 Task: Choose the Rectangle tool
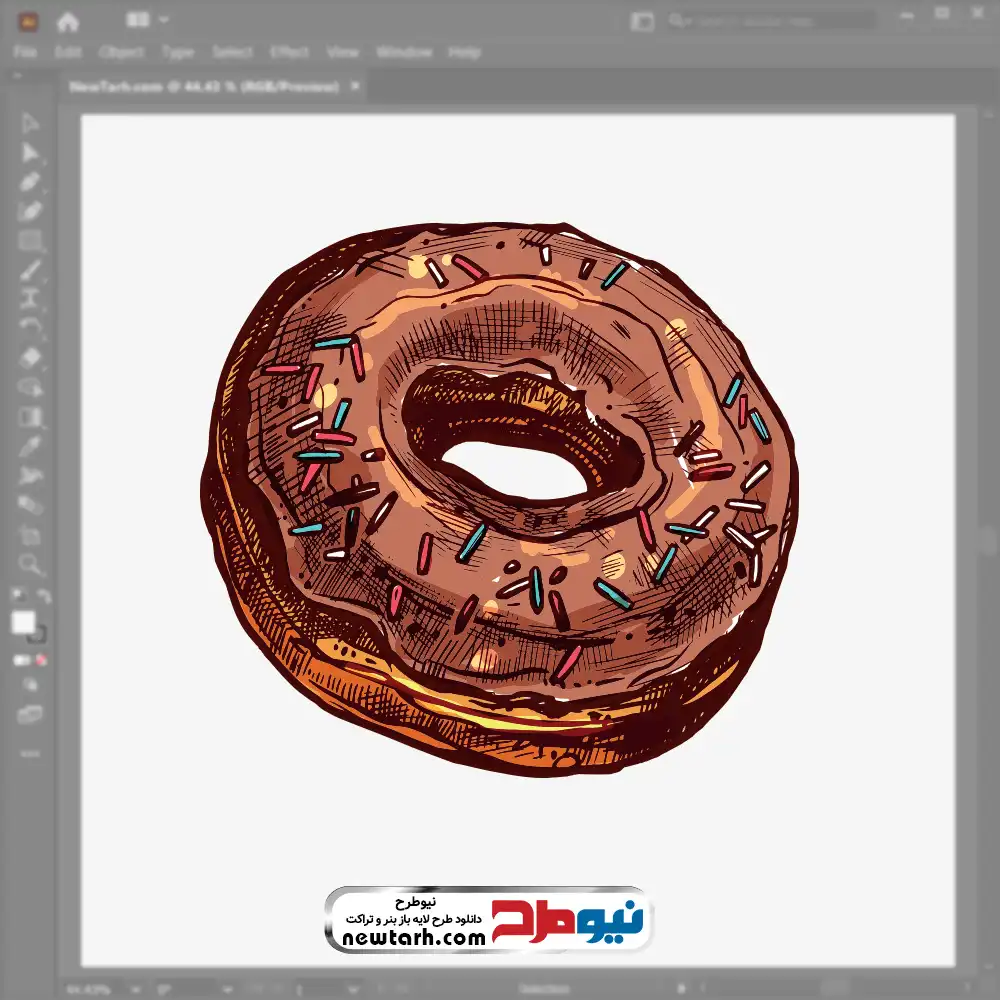coord(30,240)
